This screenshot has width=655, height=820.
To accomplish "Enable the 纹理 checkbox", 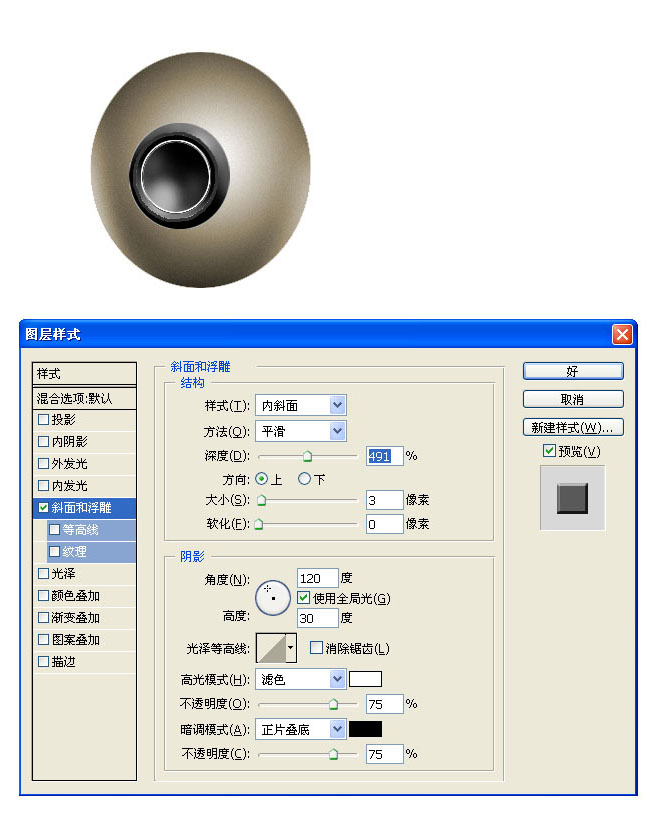I will point(54,552).
